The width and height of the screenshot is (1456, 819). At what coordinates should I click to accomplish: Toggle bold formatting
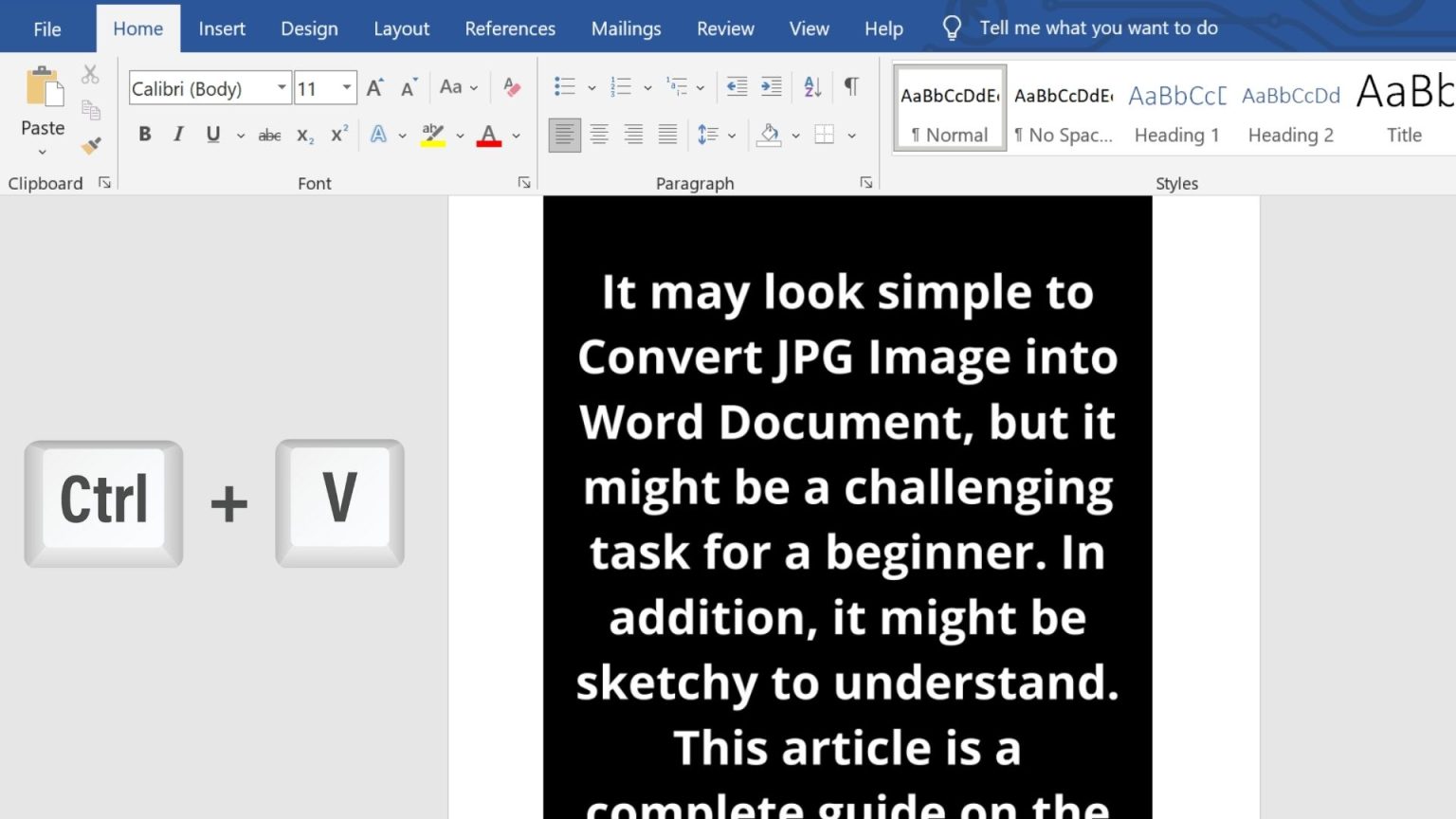click(145, 135)
